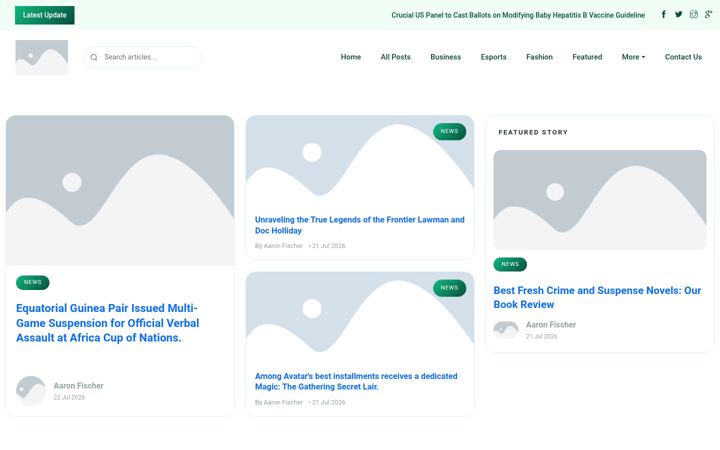Image resolution: width=720 pixels, height=450 pixels.
Task: Click the NEWS badge on Frontier Lawman card
Action: coord(450,131)
